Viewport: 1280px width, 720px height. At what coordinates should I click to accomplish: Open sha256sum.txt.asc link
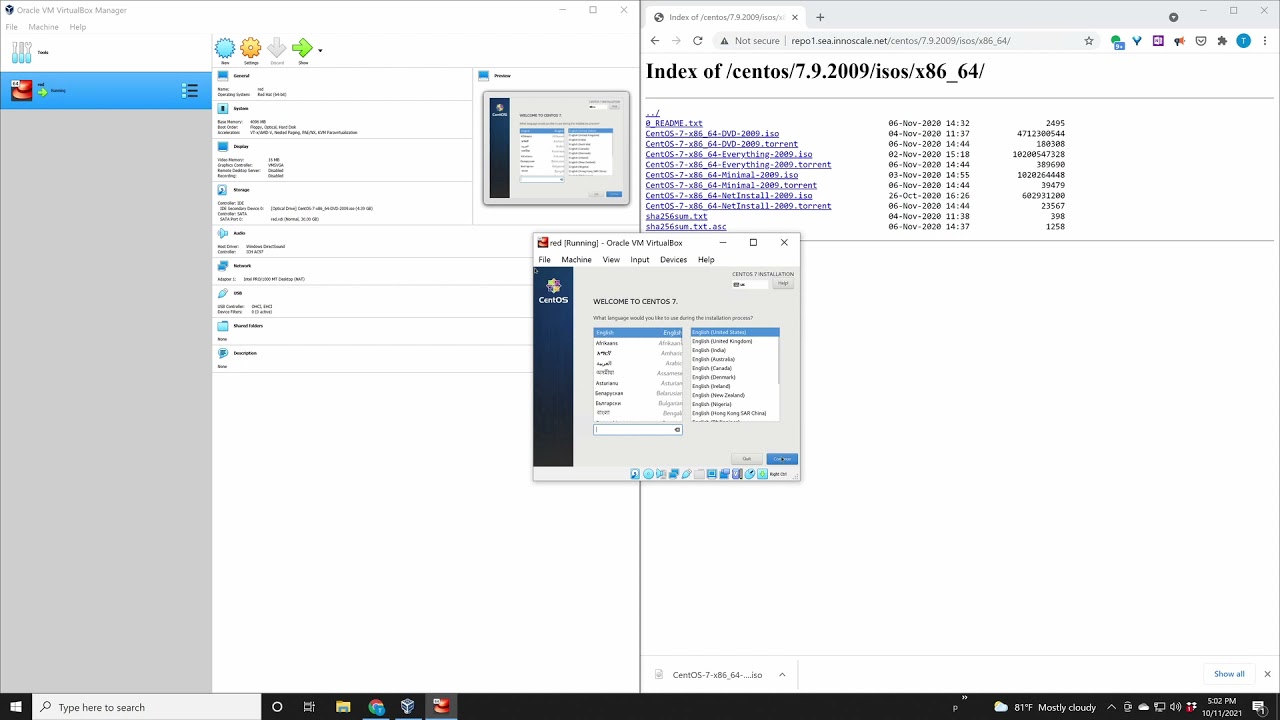click(686, 227)
